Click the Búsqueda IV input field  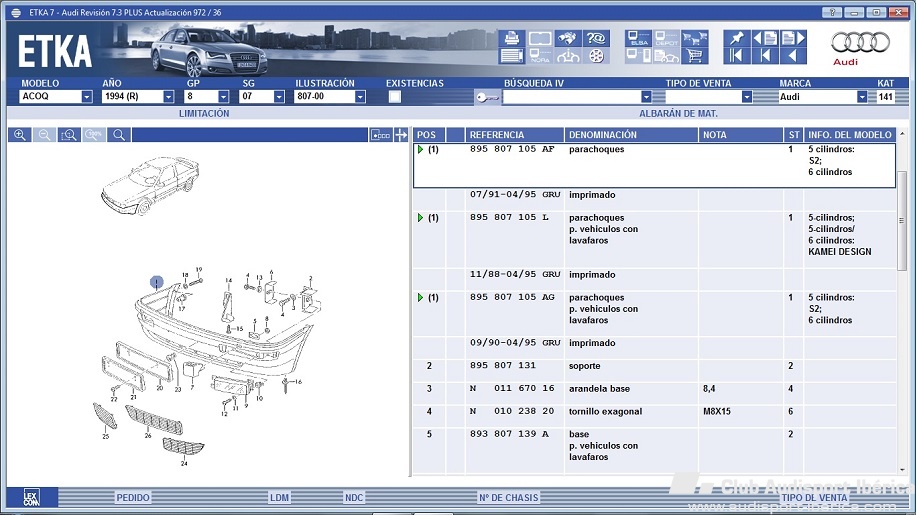pyautogui.click(x=571, y=96)
